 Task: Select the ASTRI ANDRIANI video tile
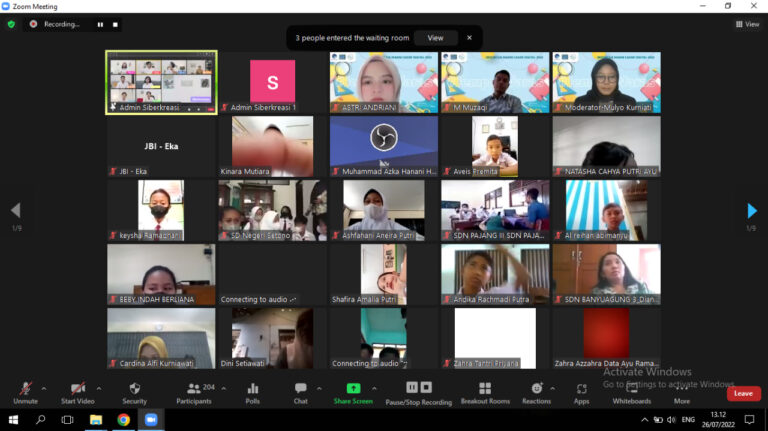pyautogui.click(x=384, y=82)
